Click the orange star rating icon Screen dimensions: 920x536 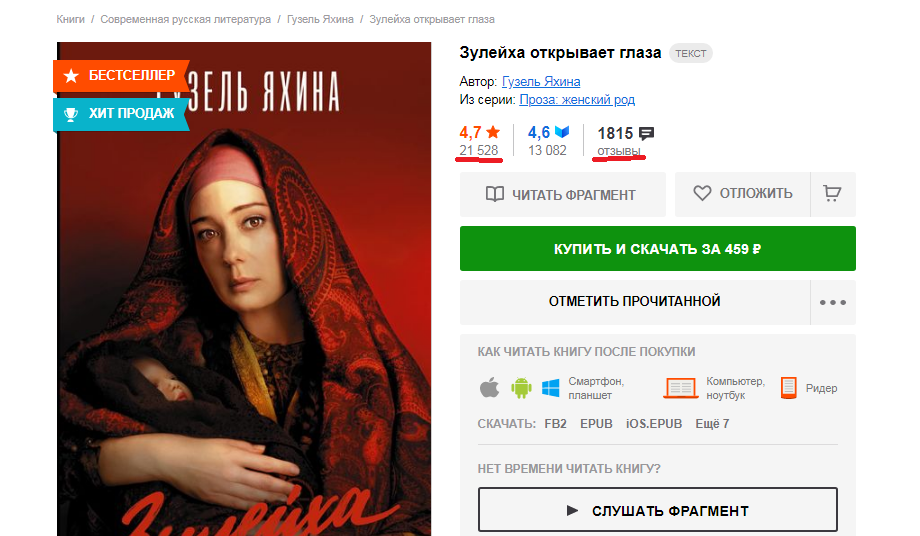tap(493, 132)
